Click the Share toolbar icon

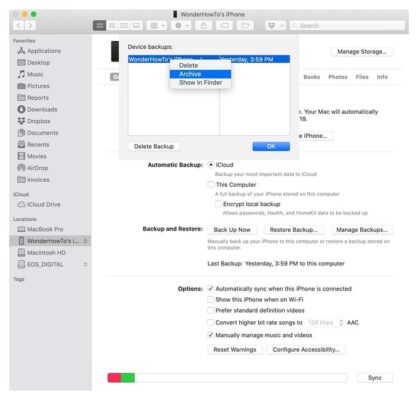204,25
